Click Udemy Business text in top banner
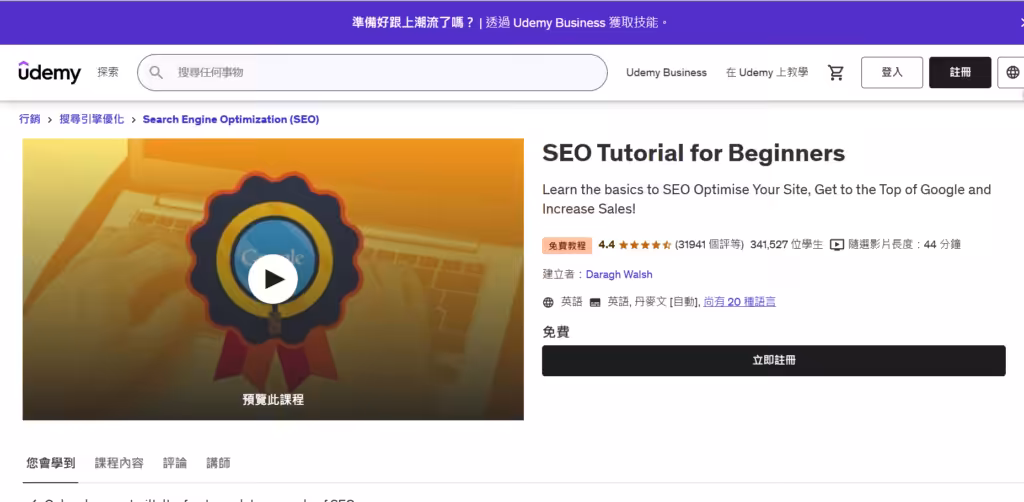The width and height of the screenshot is (1024, 502). tap(559, 23)
